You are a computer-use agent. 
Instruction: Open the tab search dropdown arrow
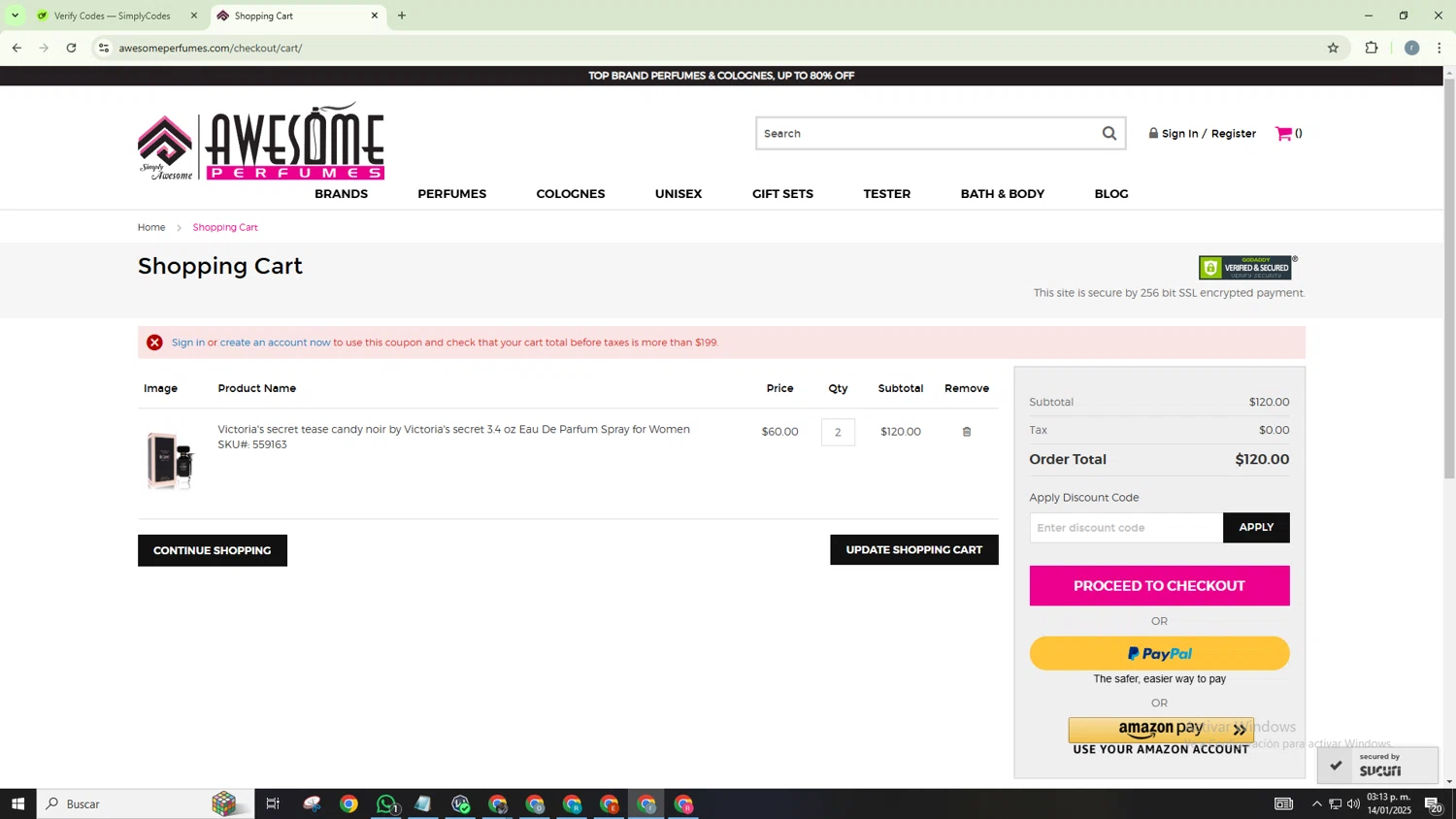coord(15,16)
